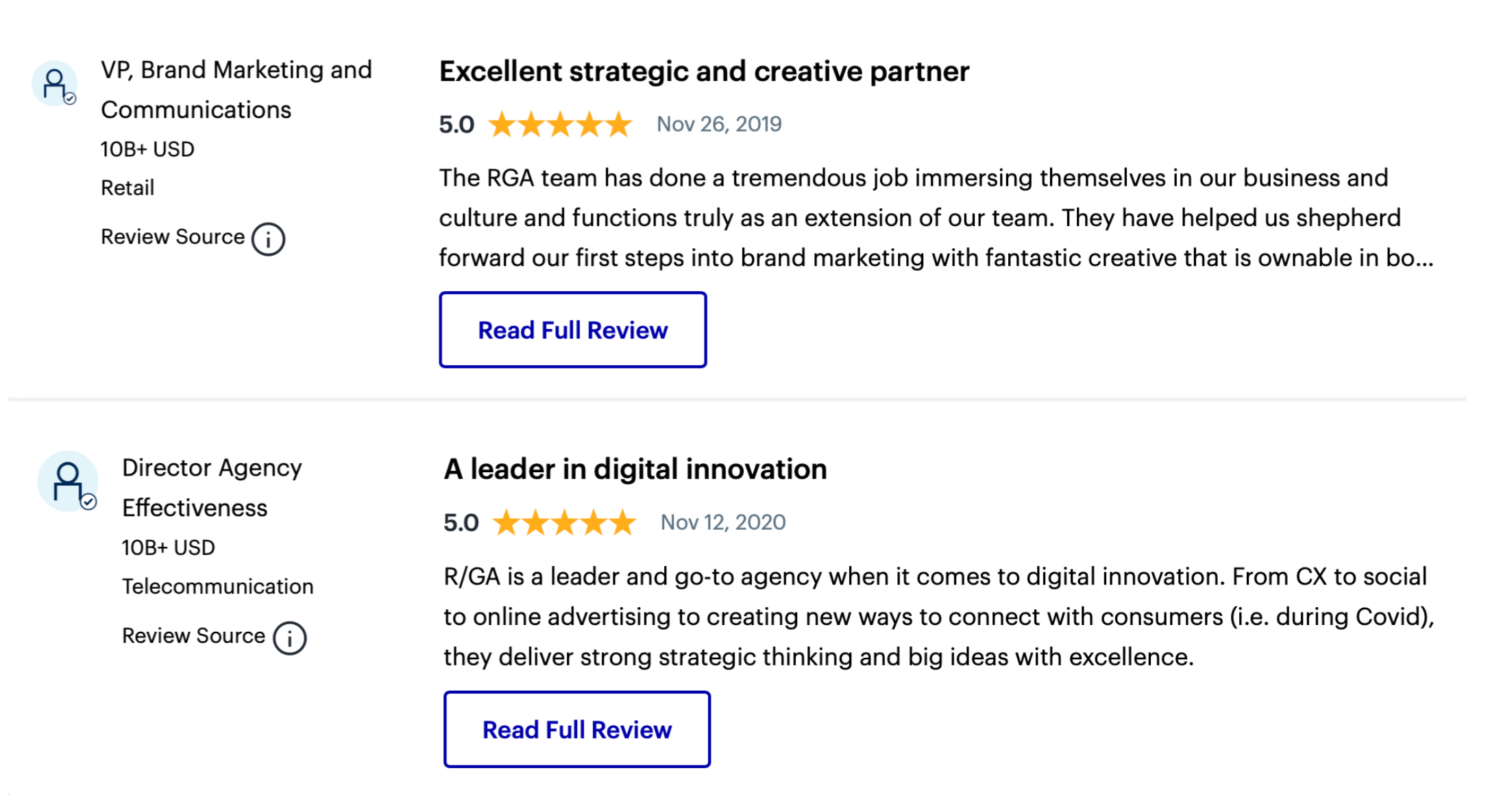Click the VP Brand Marketing reviewer avatar icon
1512x810 pixels.
click(54, 84)
